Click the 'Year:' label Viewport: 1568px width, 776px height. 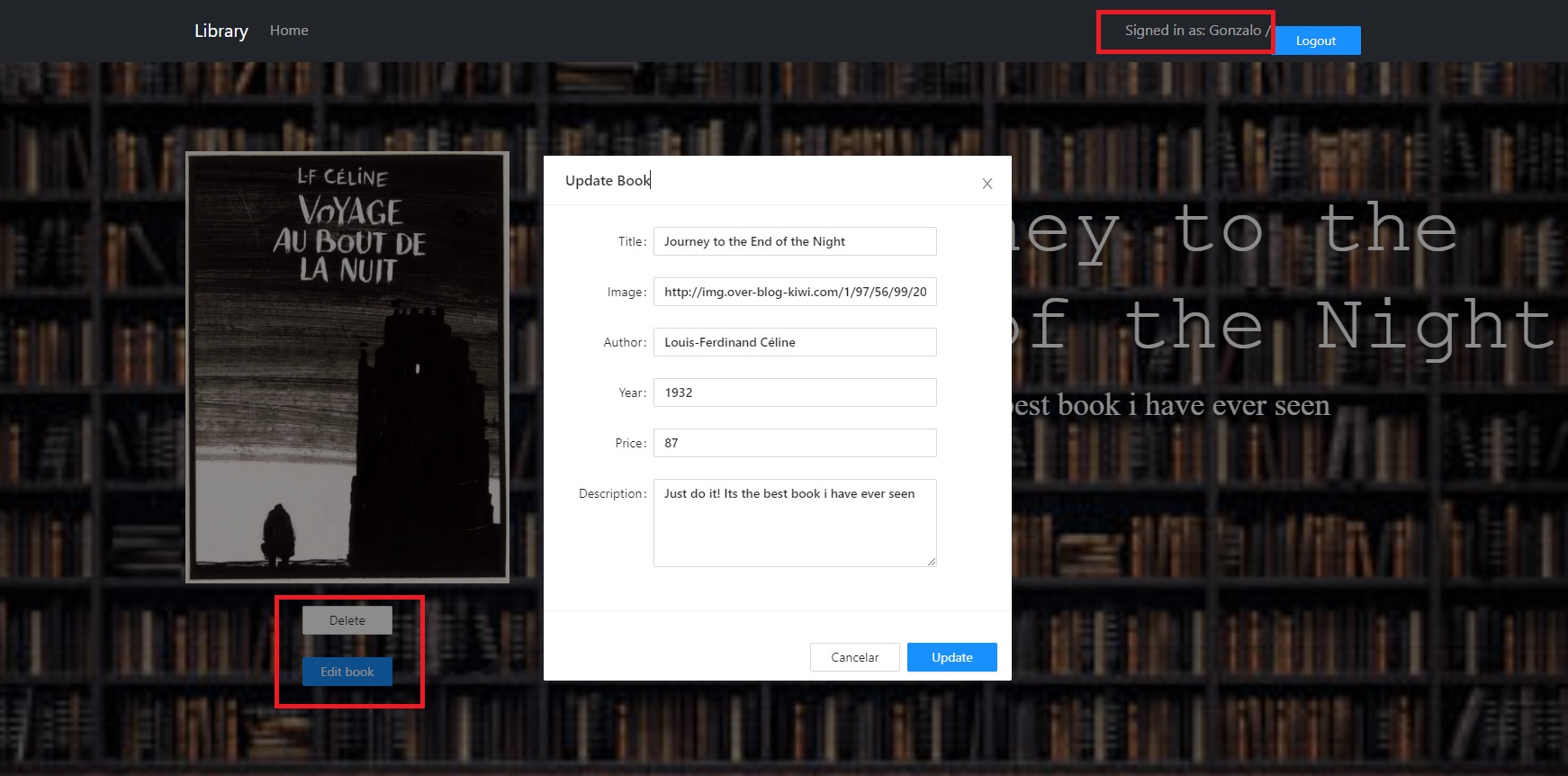tap(632, 393)
